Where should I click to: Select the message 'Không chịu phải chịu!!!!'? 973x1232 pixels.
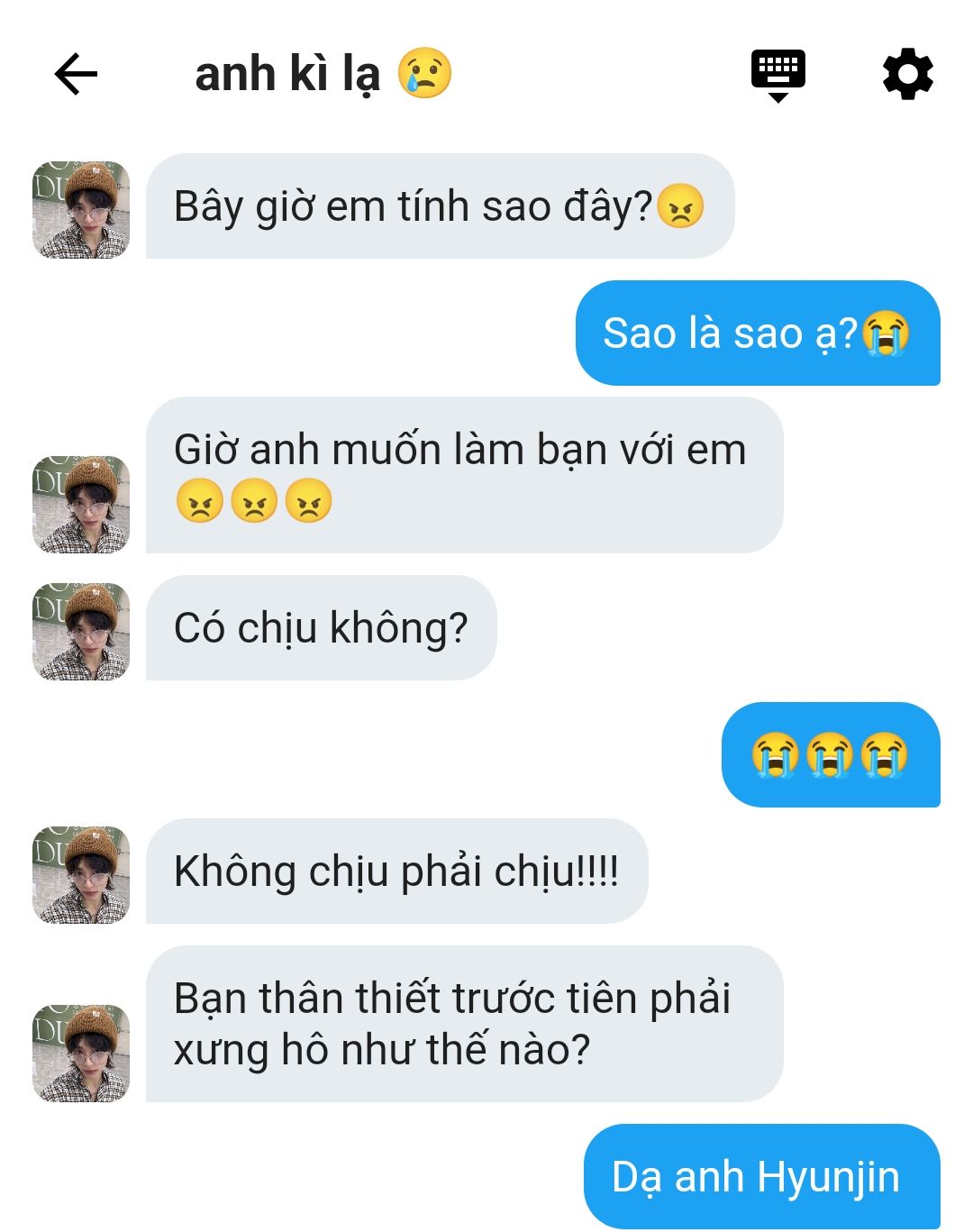point(397,872)
